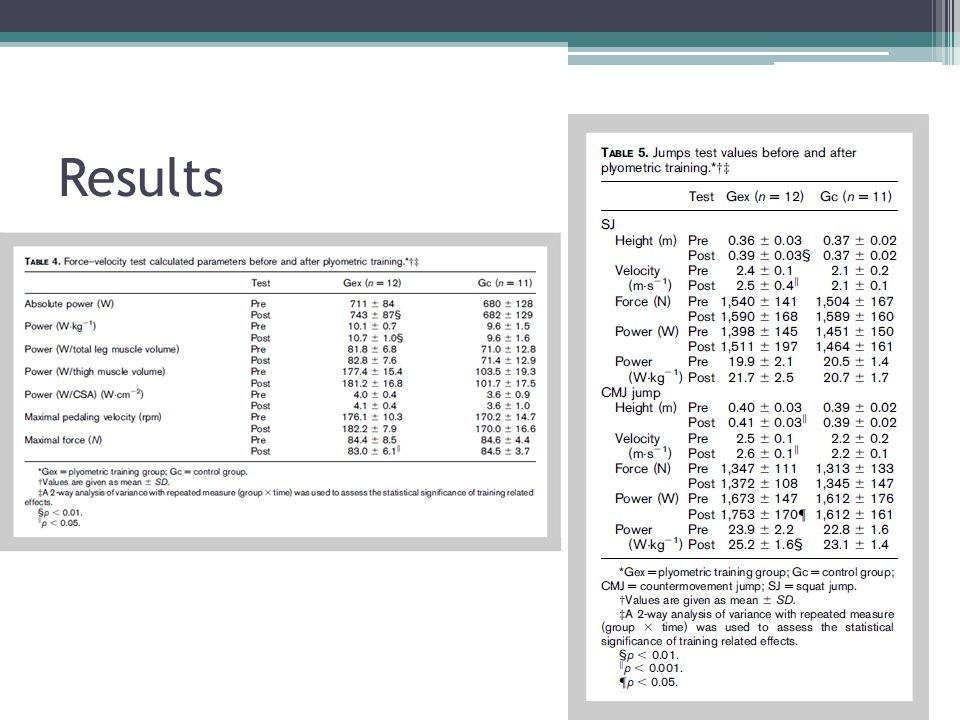Select the value "1,372 ± 108"
Viewport: 960px width, 720px height.
[x=759, y=484]
